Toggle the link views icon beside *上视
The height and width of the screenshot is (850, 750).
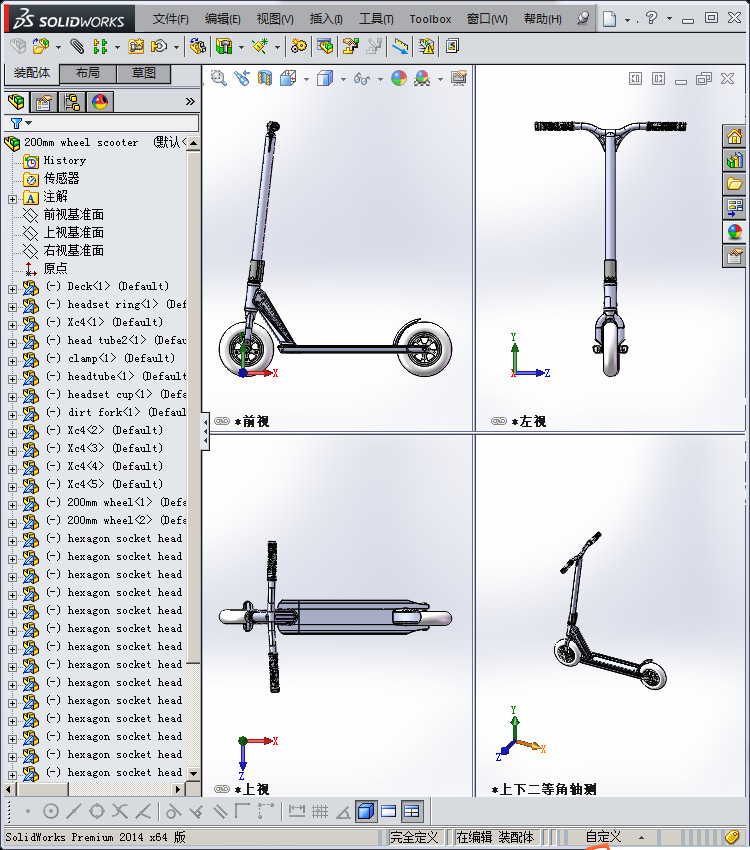[222, 789]
